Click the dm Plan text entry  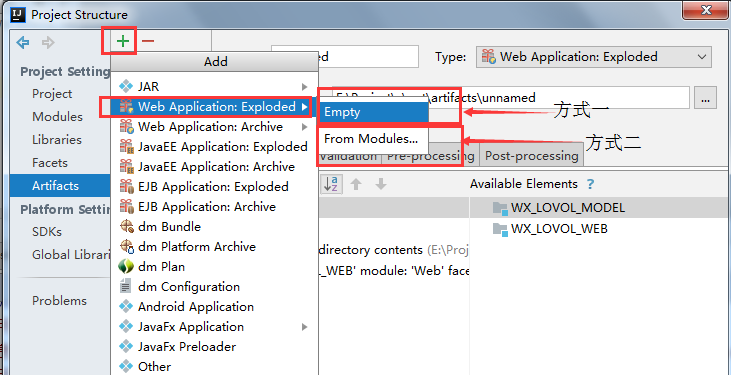pyautogui.click(x=161, y=267)
